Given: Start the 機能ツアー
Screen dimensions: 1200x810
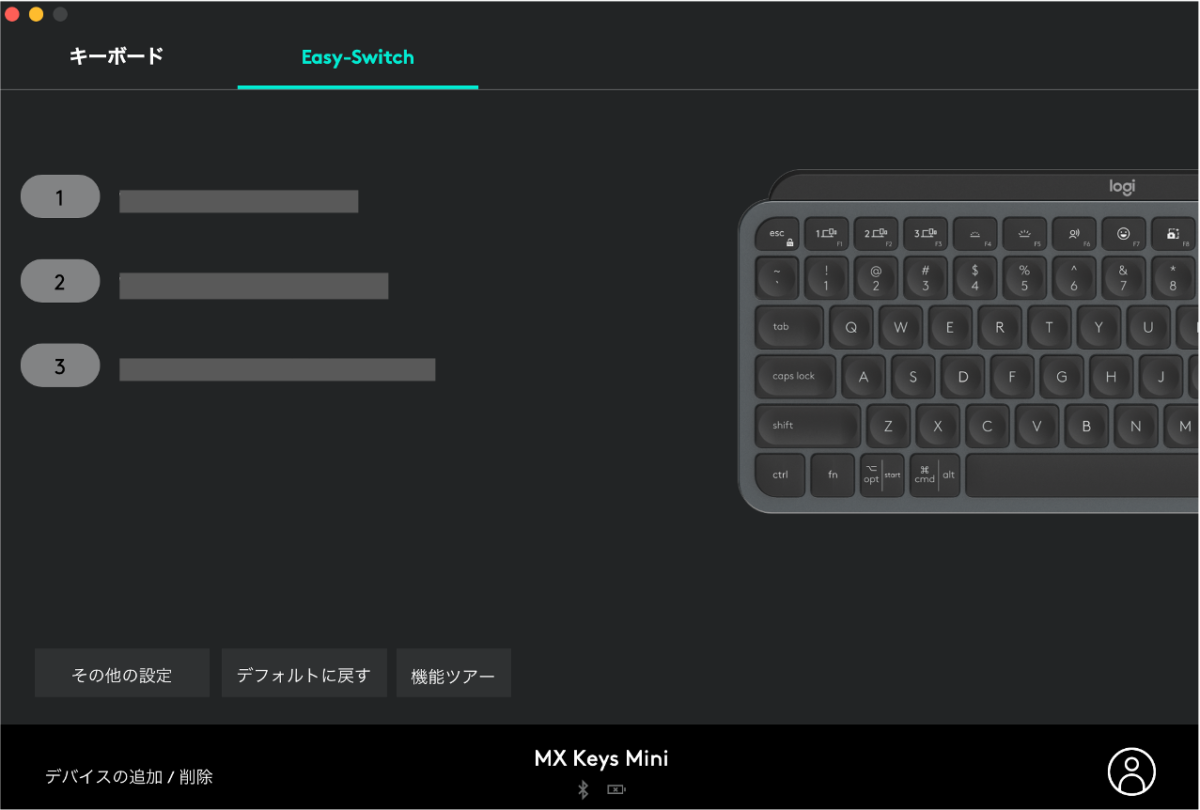Looking at the screenshot, I should coord(453,674).
